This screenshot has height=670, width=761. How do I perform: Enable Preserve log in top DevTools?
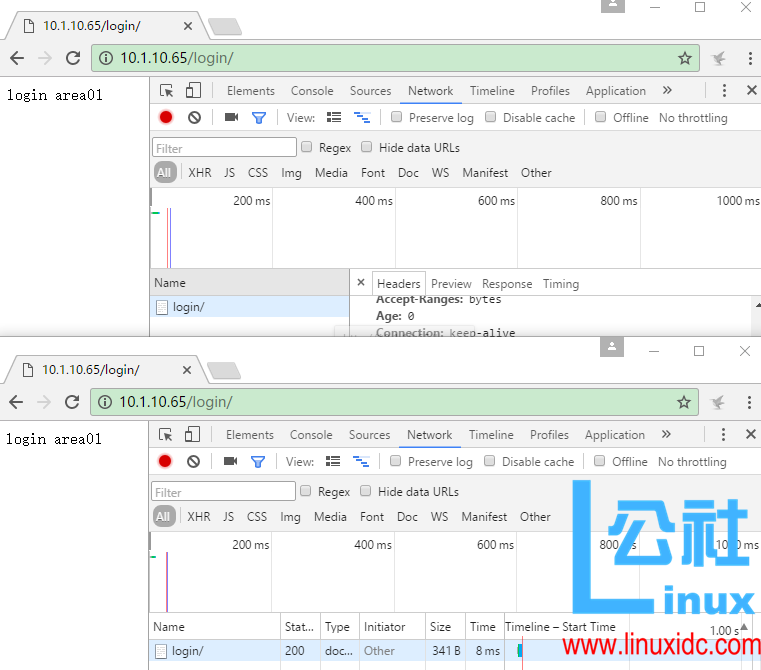click(x=397, y=117)
